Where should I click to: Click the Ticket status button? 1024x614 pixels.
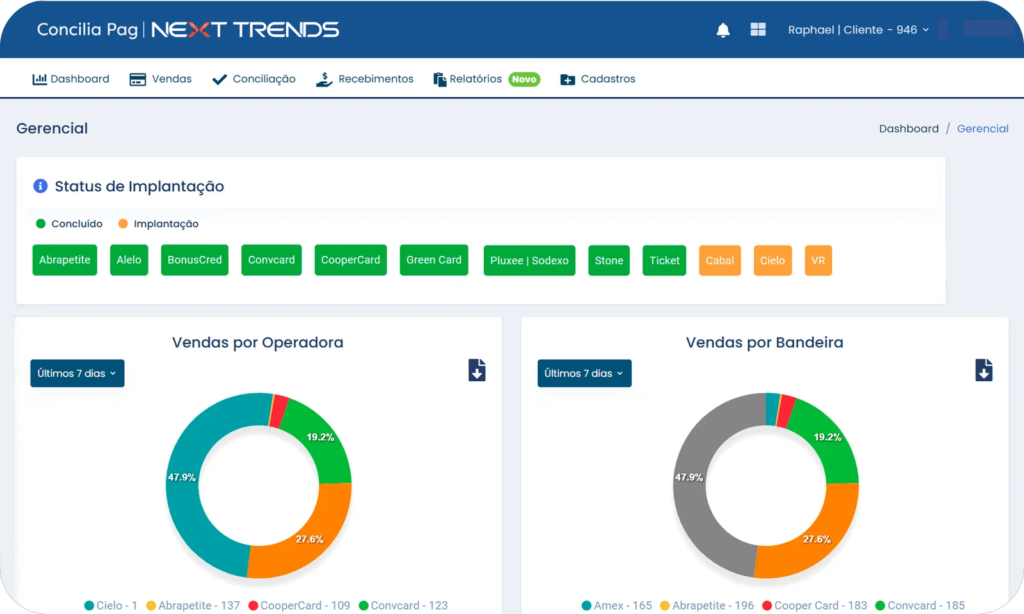point(664,261)
